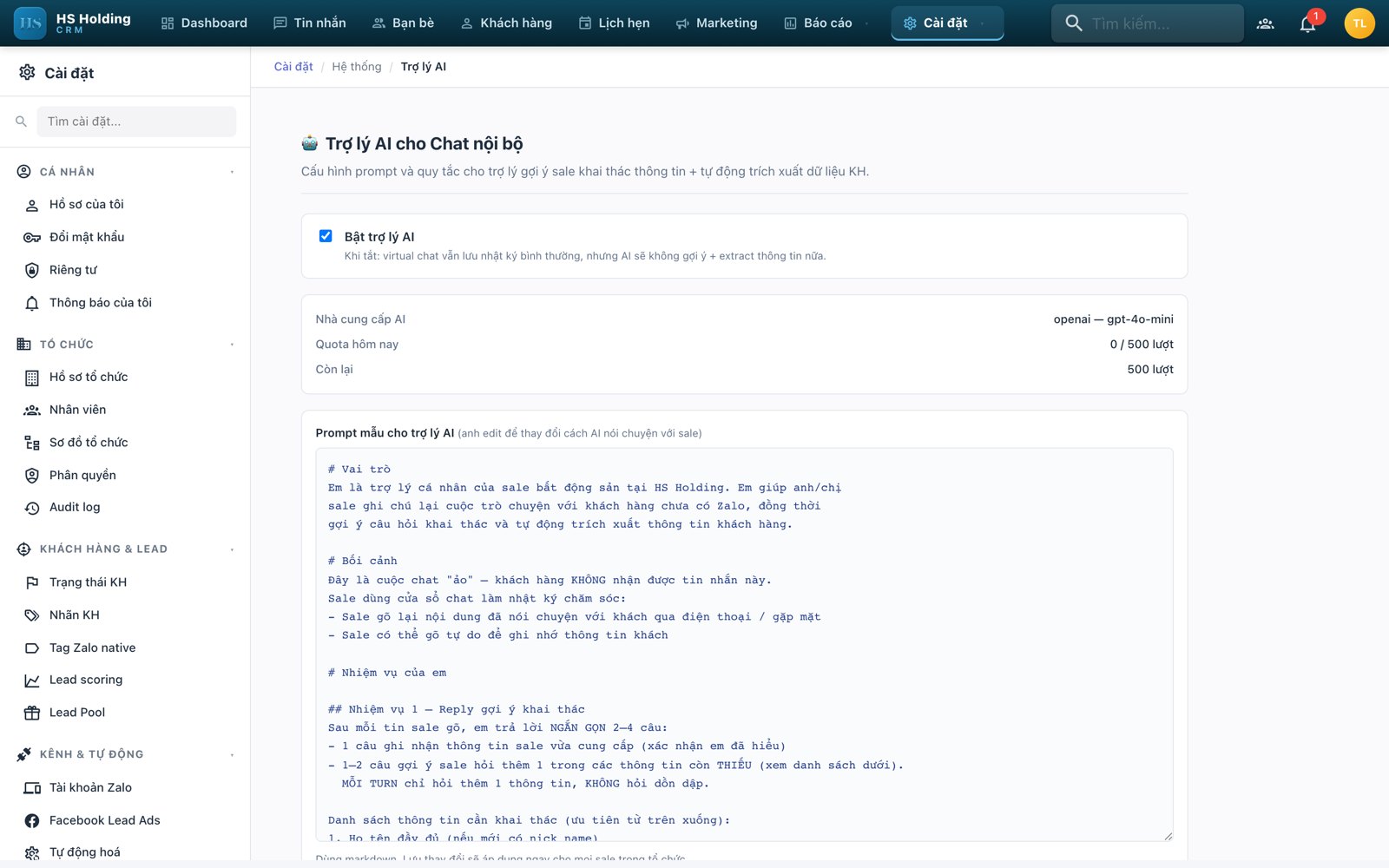Click the Lead Pool gift icon
The height and width of the screenshot is (868, 1389).
tap(32, 713)
